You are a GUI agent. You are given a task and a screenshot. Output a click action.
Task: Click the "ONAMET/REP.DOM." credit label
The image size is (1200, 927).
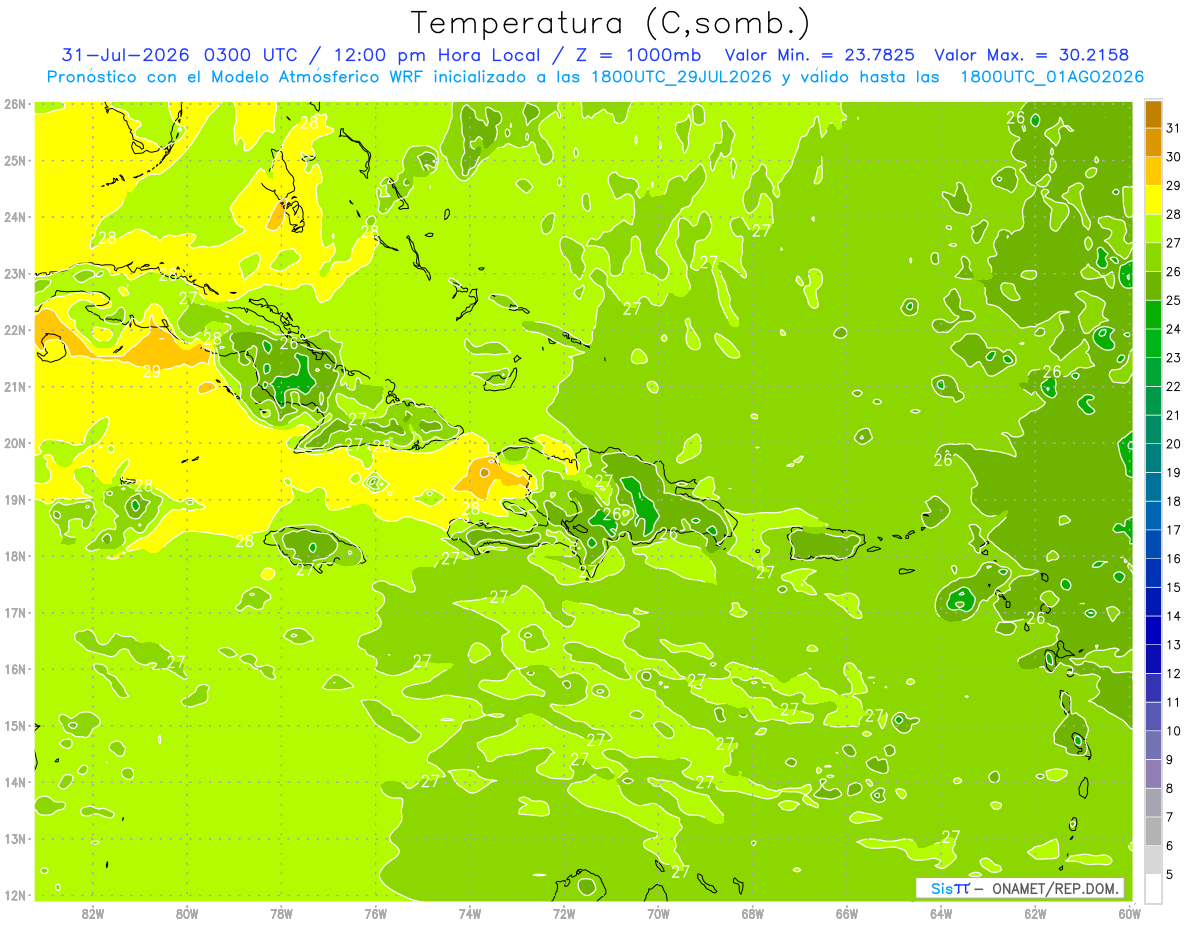click(x=1055, y=888)
